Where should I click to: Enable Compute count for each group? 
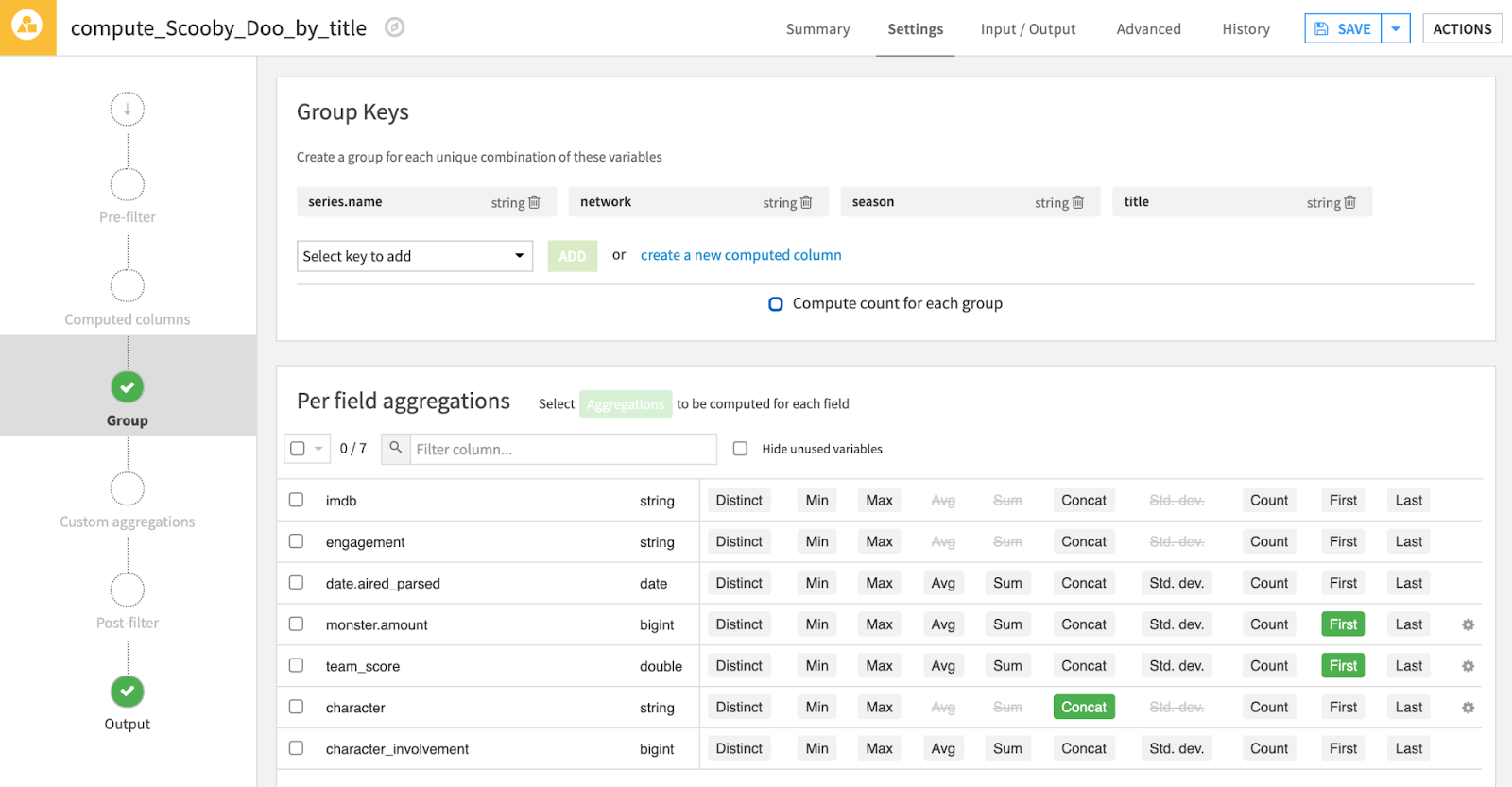coord(776,304)
